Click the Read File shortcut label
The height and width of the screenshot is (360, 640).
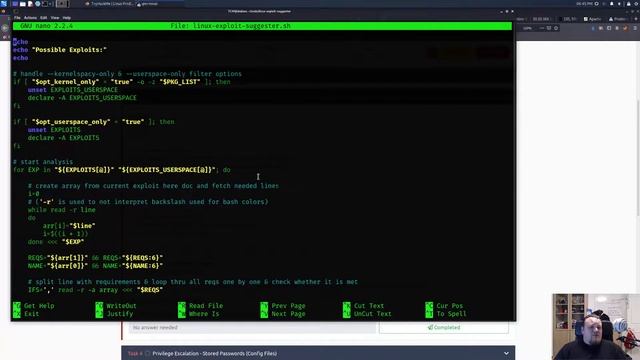pos(206,306)
